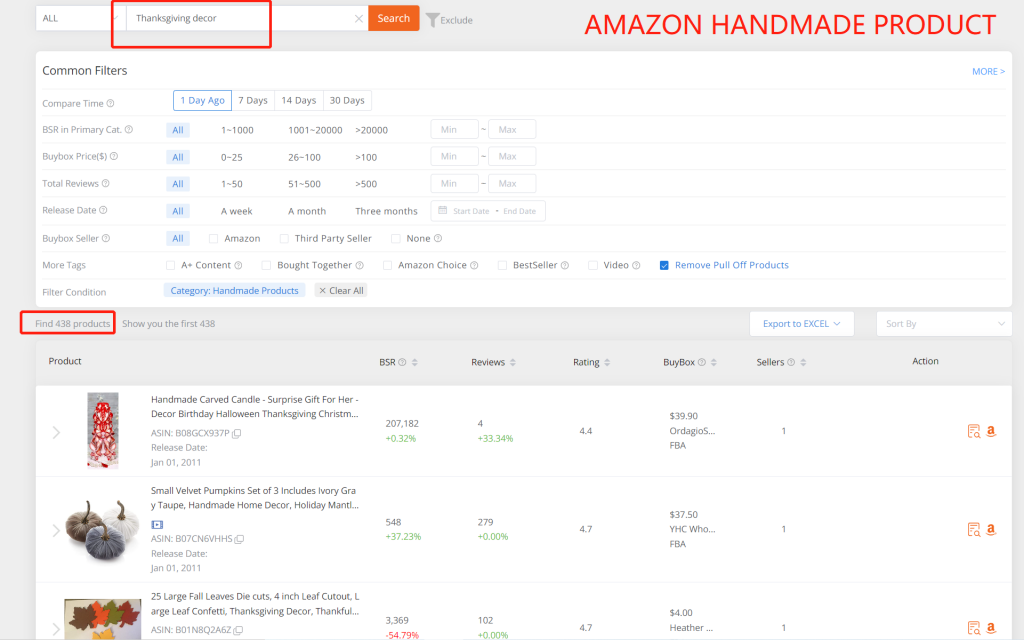Switch compare time to 30 Days
Viewport: 1024px width, 640px height.
347,100
